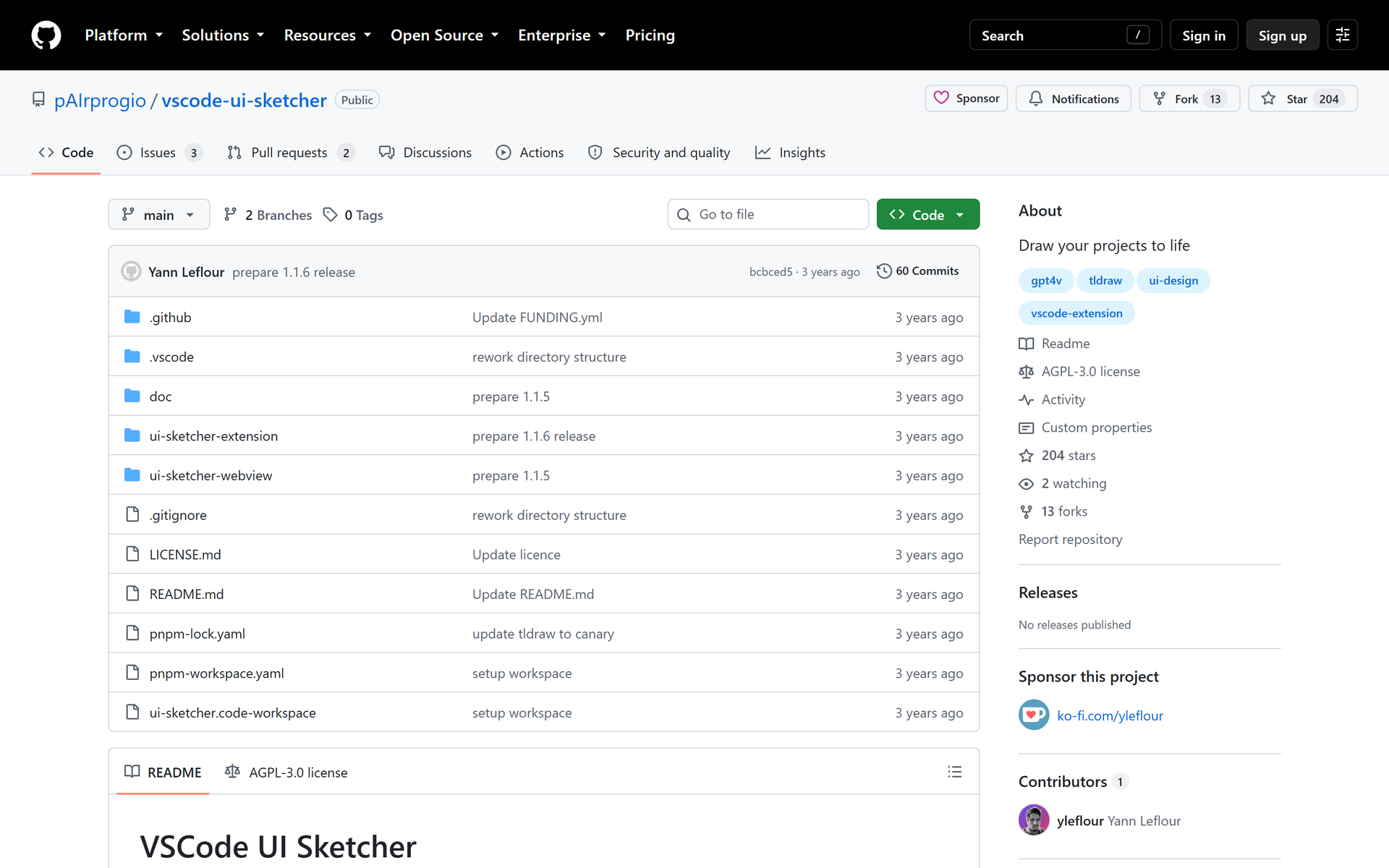Open the green Code dropdown

coord(927,214)
